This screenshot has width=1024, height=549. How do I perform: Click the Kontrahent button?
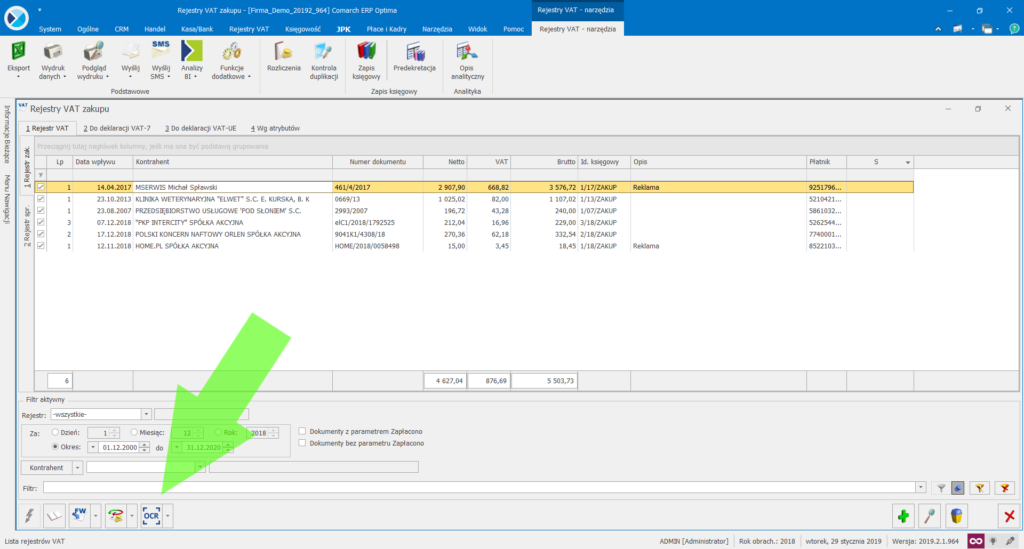[x=46, y=467]
